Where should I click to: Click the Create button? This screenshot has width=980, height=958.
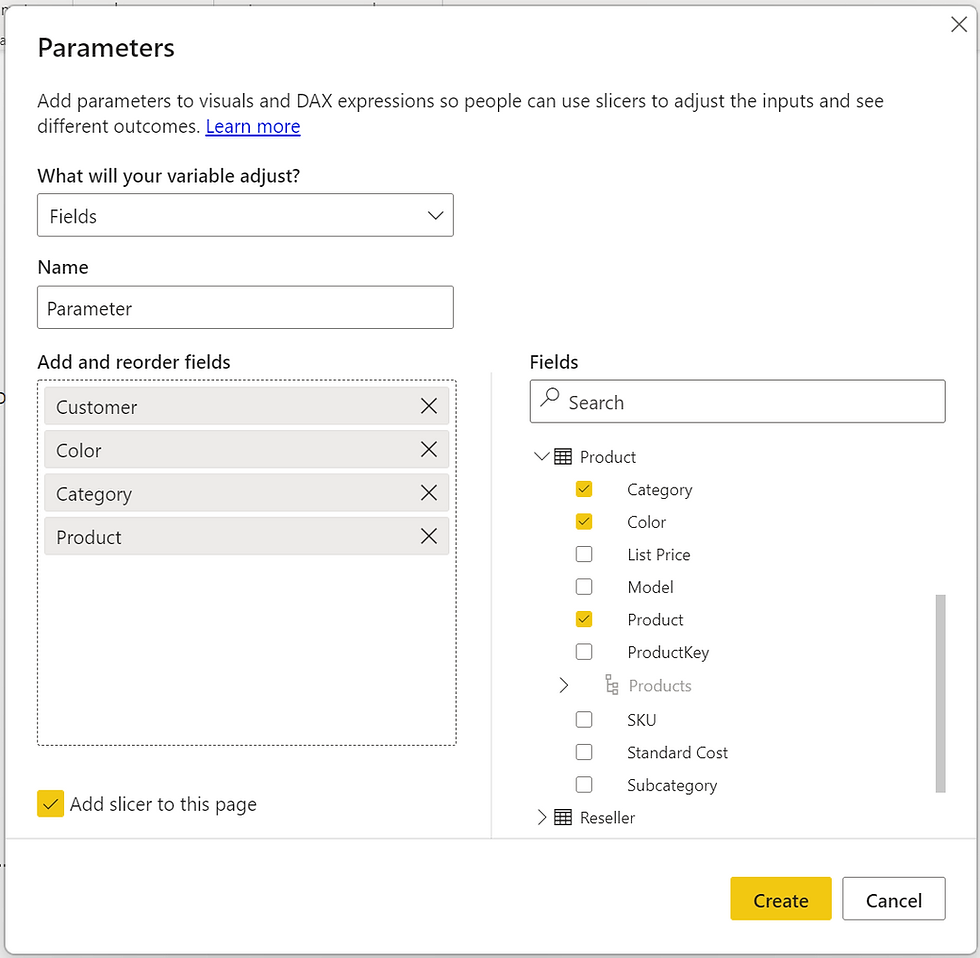tap(780, 898)
